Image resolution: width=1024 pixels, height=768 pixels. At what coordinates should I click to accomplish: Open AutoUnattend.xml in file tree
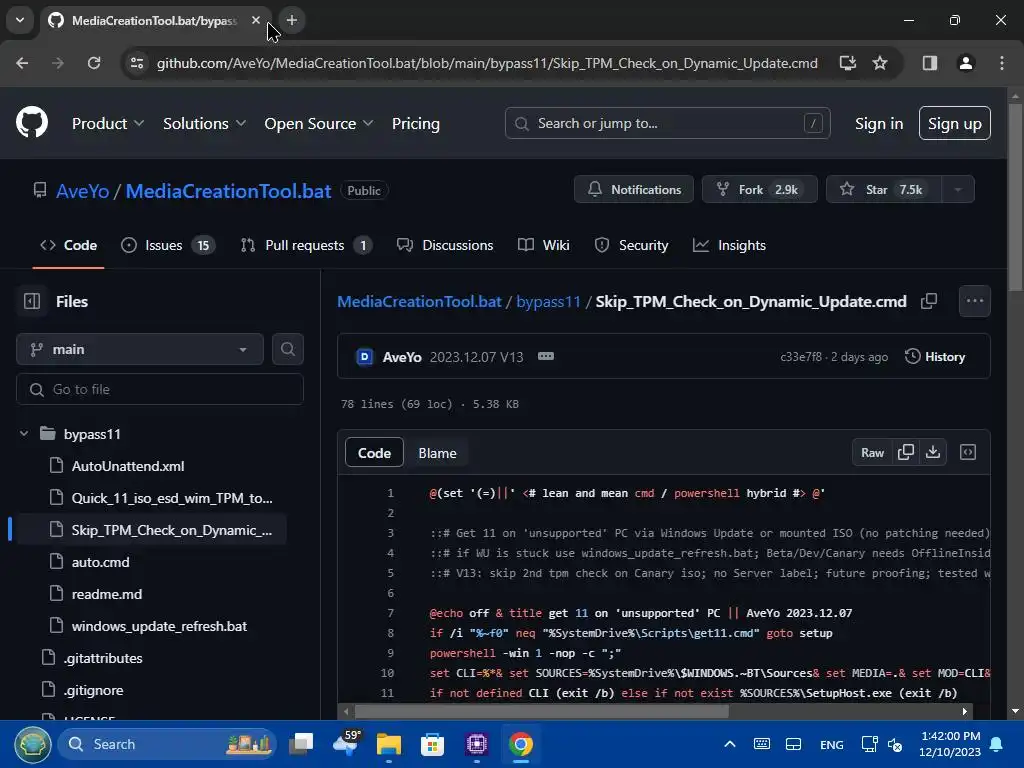coord(128,466)
